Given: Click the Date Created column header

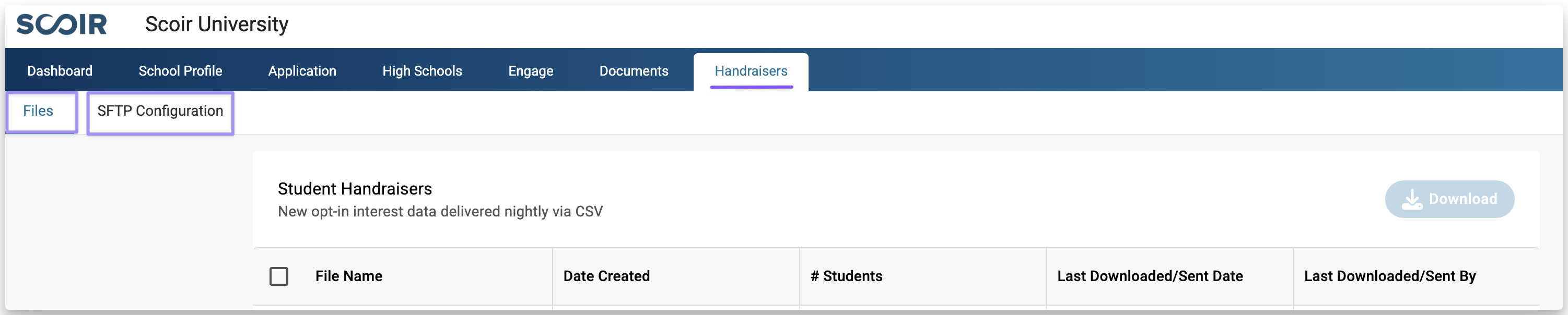Looking at the screenshot, I should [x=606, y=276].
